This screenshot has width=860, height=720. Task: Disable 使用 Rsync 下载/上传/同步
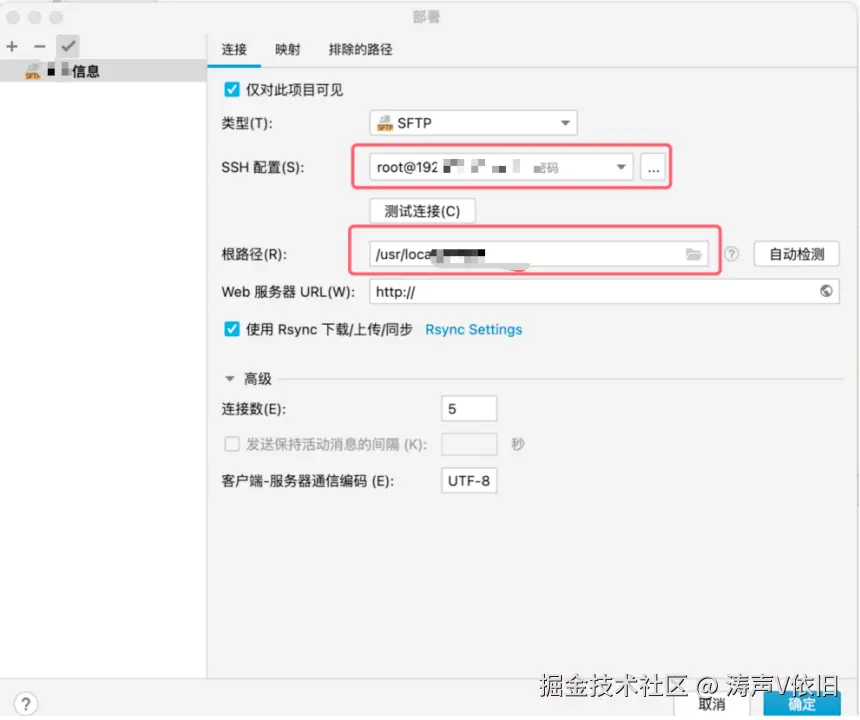(x=230, y=328)
